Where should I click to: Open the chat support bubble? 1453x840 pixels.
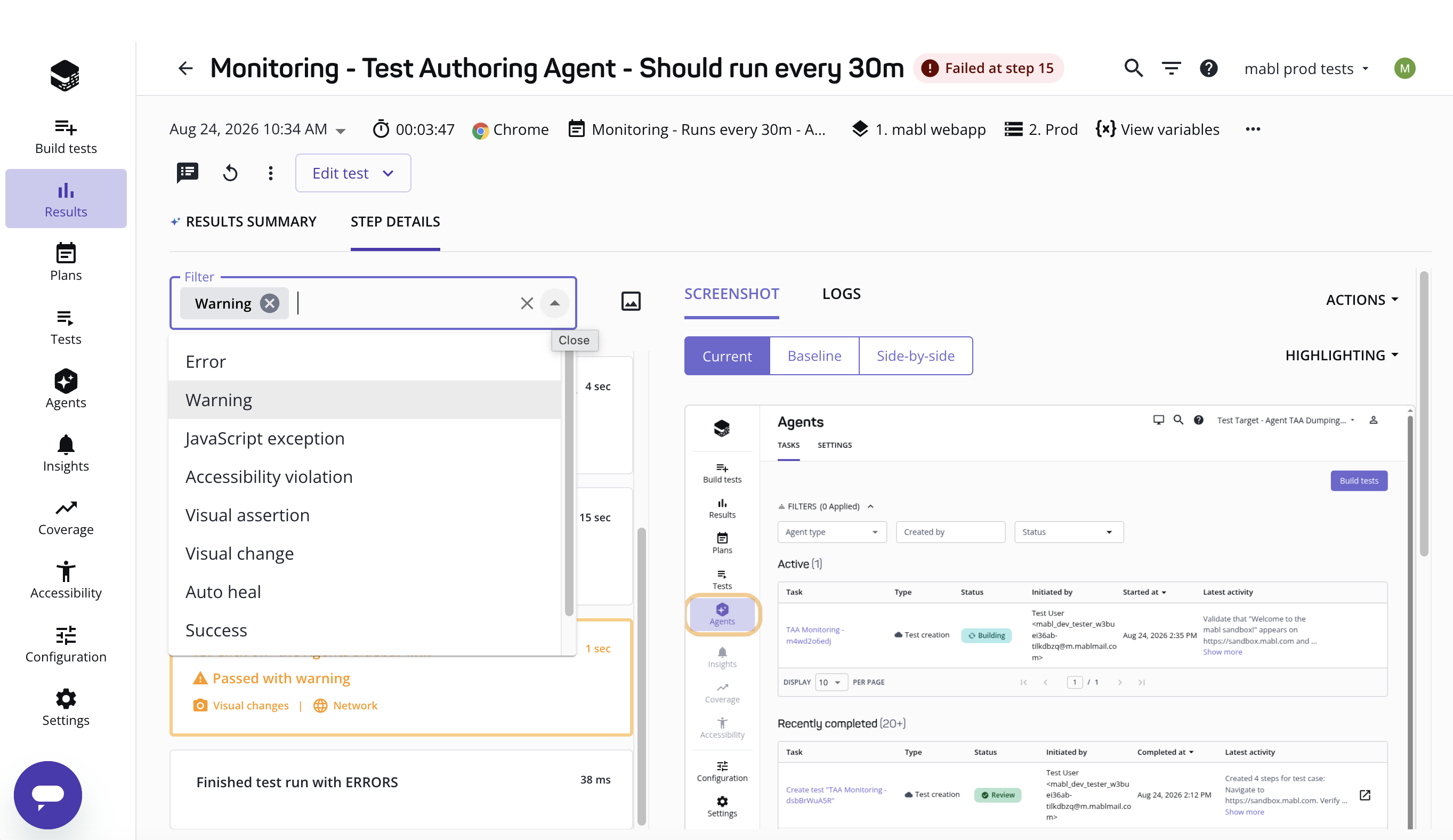tap(48, 795)
